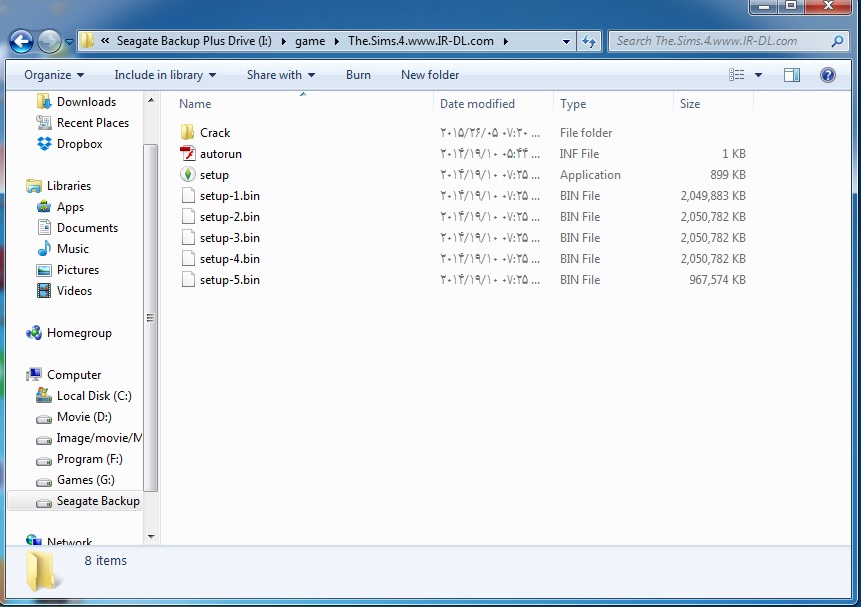
Task: Select the setup-3.bin file icon
Action: pos(188,237)
